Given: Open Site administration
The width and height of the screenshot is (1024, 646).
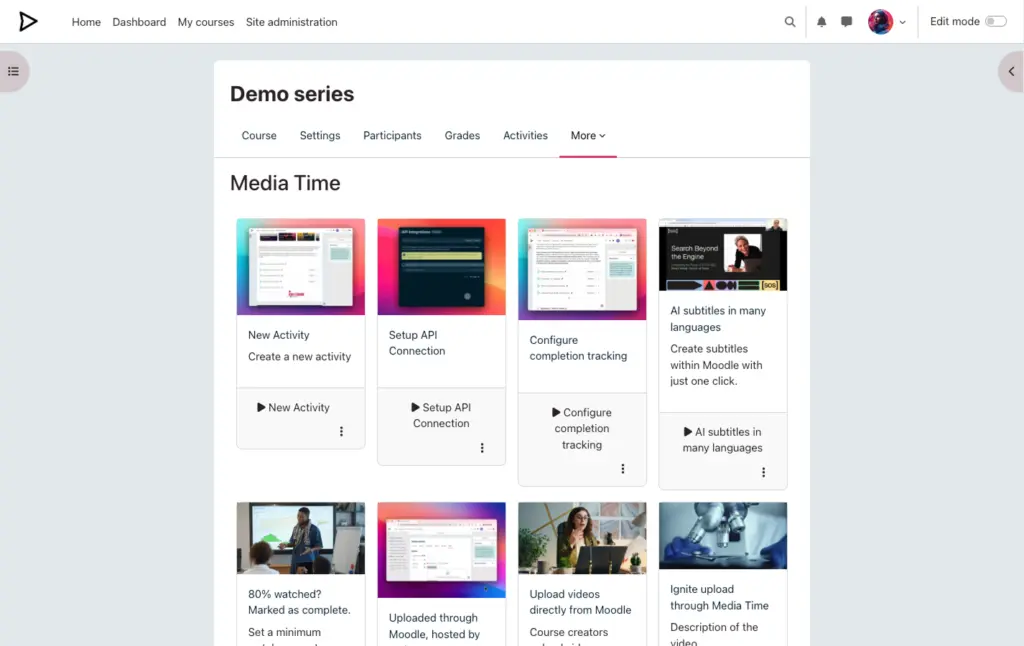Looking at the screenshot, I should (x=291, y=22).
